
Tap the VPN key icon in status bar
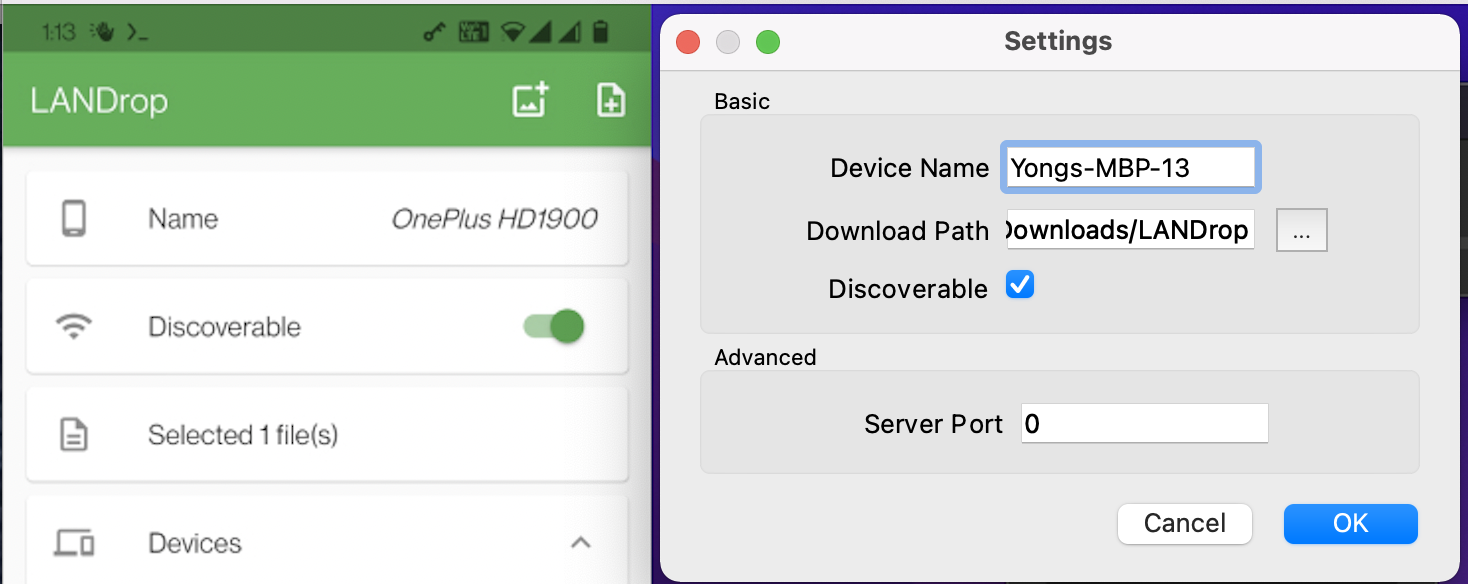coord(434,32)
